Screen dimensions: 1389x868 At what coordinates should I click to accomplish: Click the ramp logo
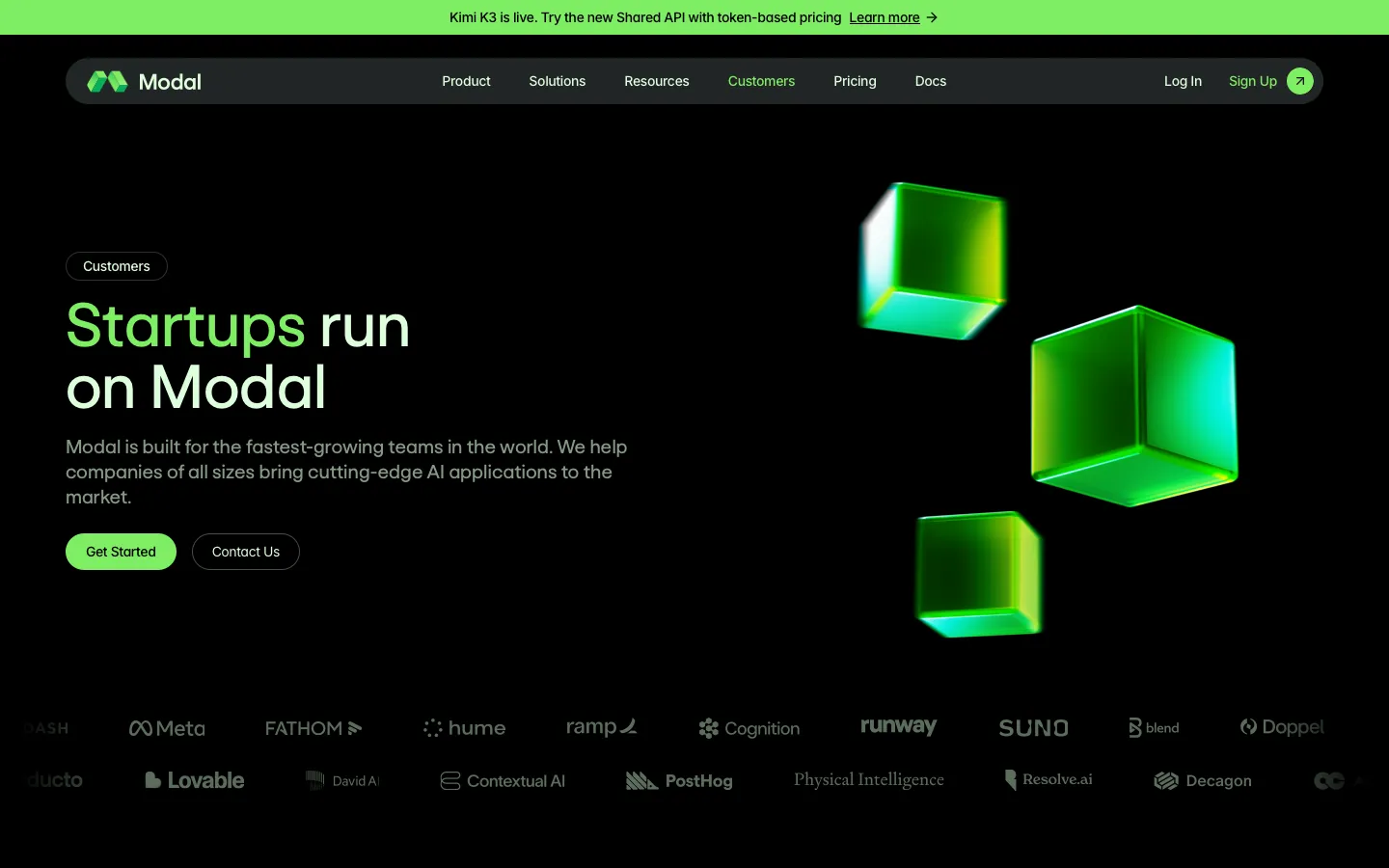pyautogui.click(x=601, y=727)
